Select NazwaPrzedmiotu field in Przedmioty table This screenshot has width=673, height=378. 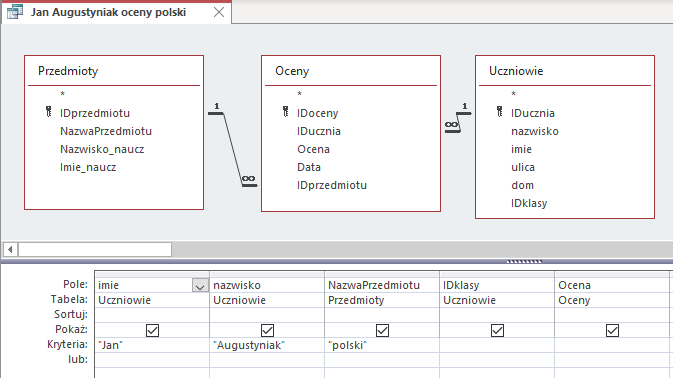click(x=106, y=131)
